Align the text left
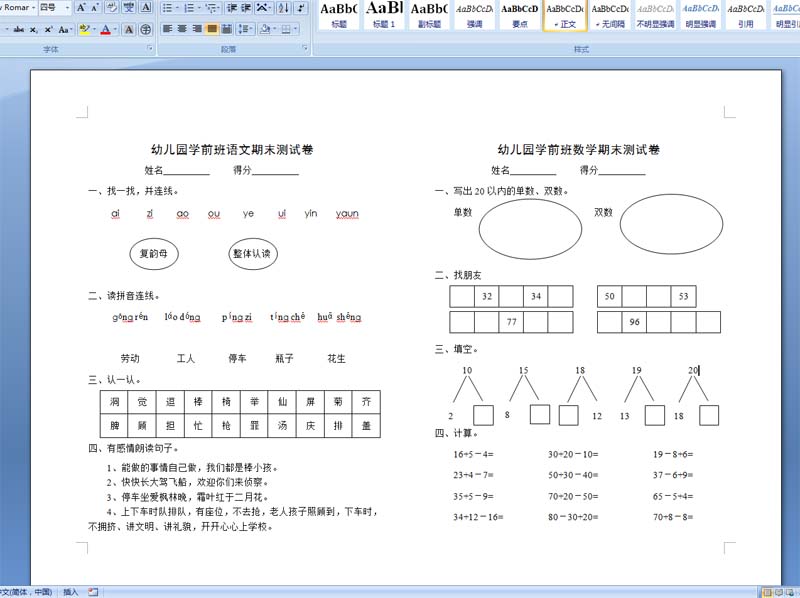Screen dimensions: 800x598 (167, 29)
